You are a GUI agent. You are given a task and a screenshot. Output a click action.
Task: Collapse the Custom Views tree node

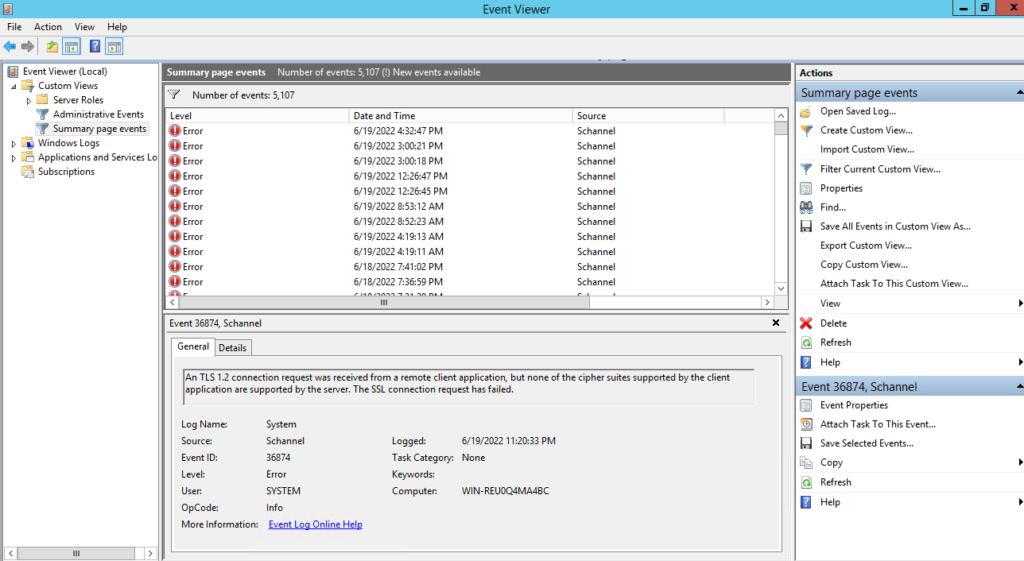tap(14, 86)
